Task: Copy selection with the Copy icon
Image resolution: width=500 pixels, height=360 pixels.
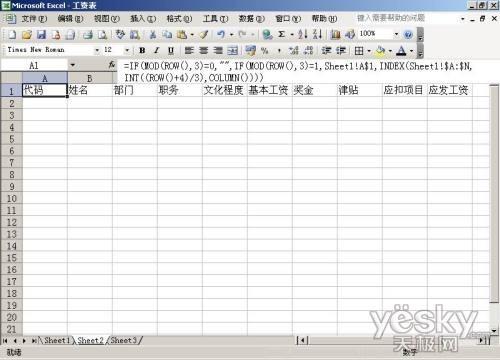Action: tap(167, 34)
